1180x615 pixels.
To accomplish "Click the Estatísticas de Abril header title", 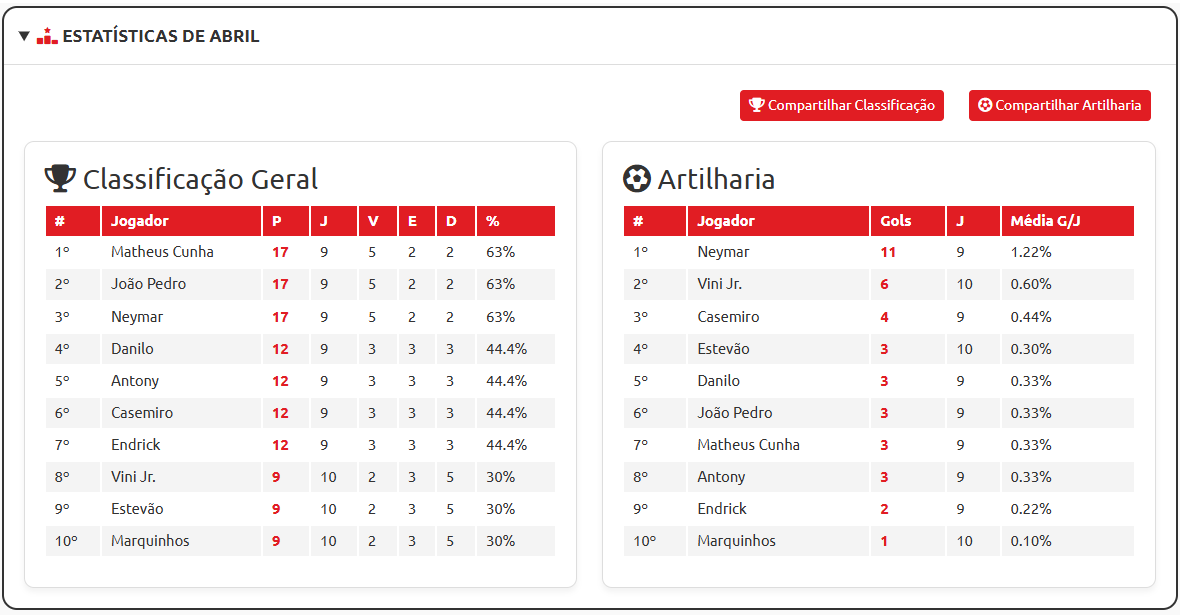I will point(161,37).
